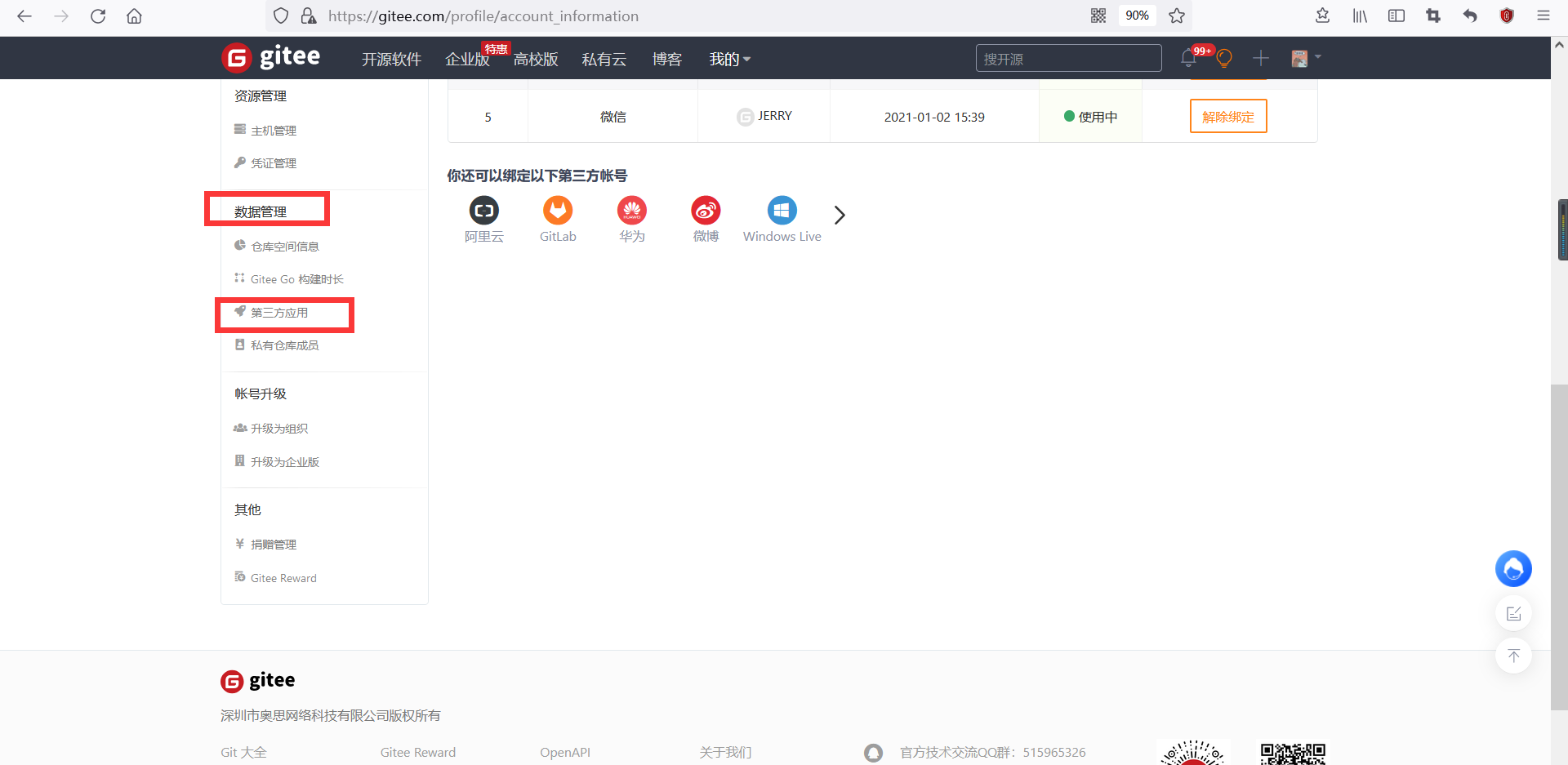The width and height of the screenshot is (1568, 765).
Task: Click the Gitee logo in header
Action: (x=270, y=57)
